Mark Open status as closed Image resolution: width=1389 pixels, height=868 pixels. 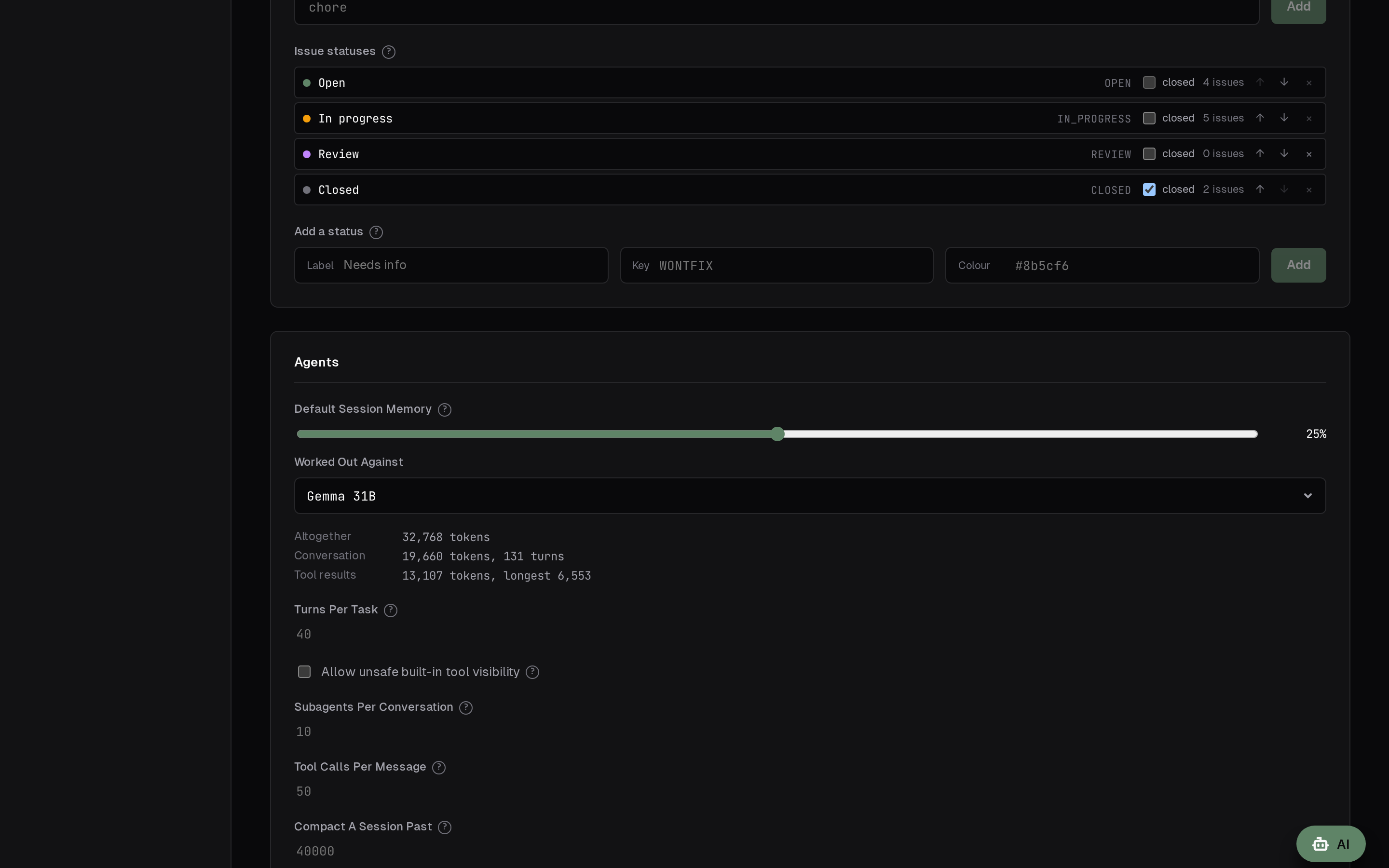[1148, 82]
